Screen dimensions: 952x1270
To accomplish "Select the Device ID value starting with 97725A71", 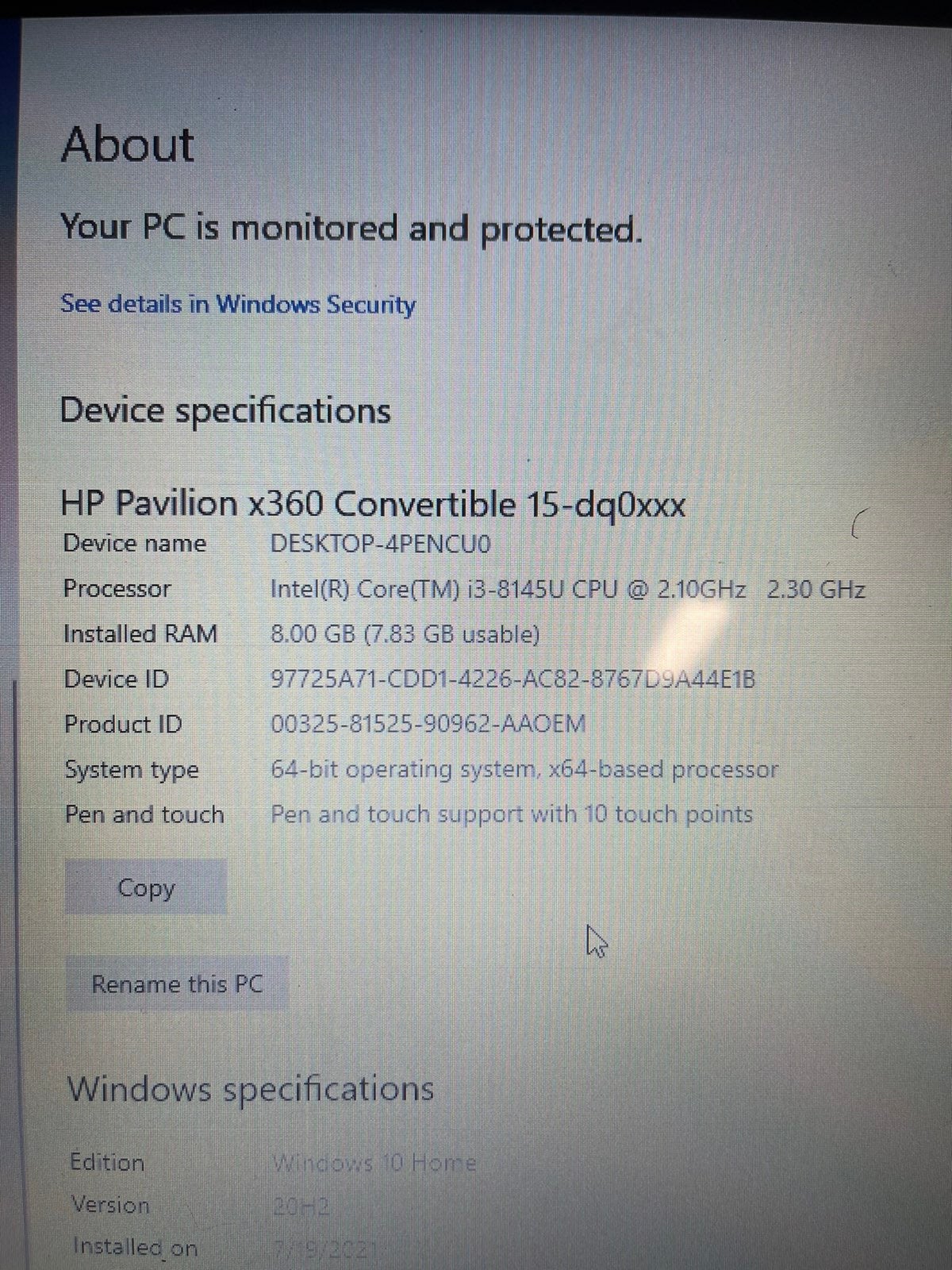I will click(x=513, y=679).
